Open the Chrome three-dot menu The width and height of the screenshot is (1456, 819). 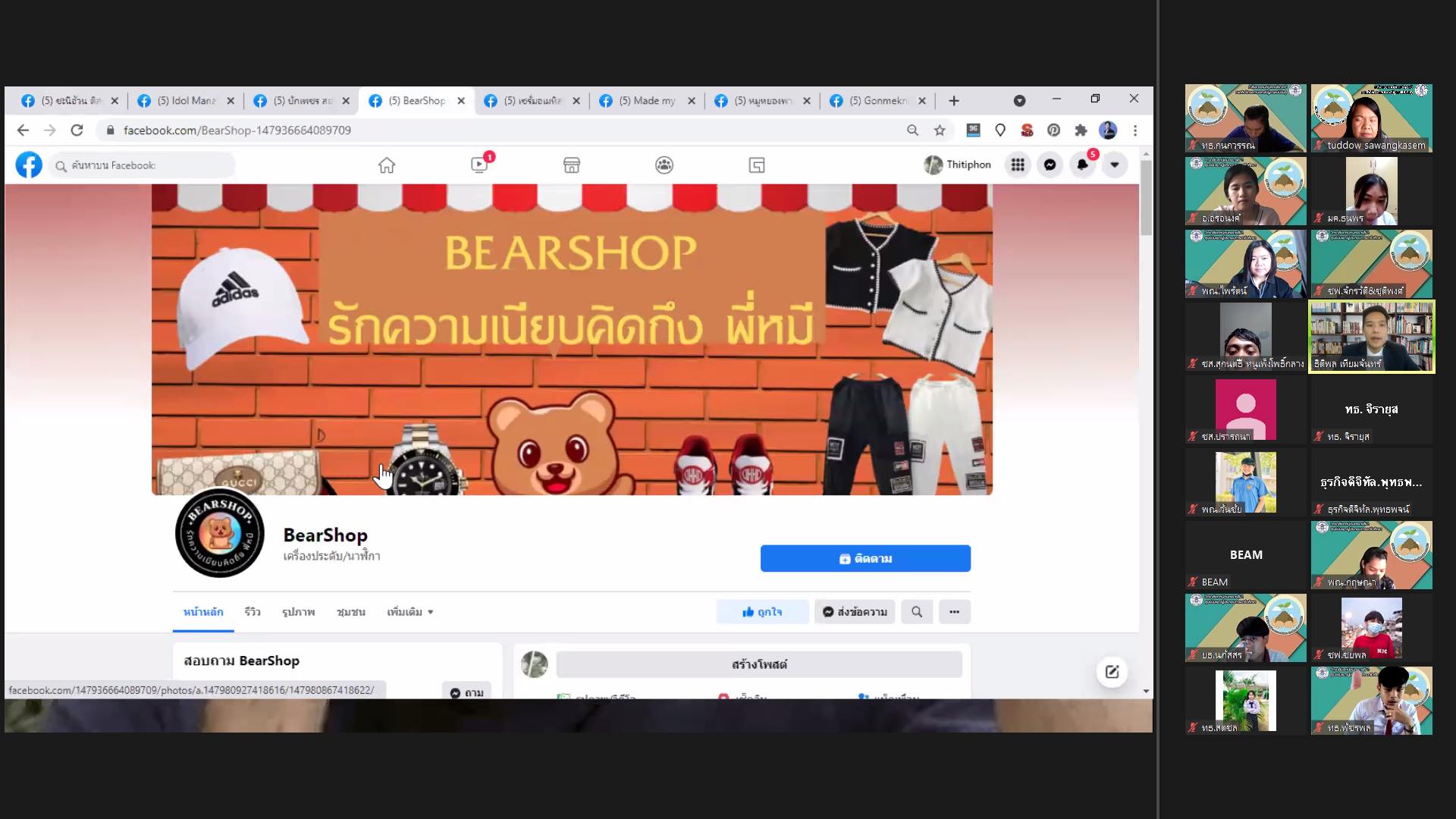tap(1135, 130)
